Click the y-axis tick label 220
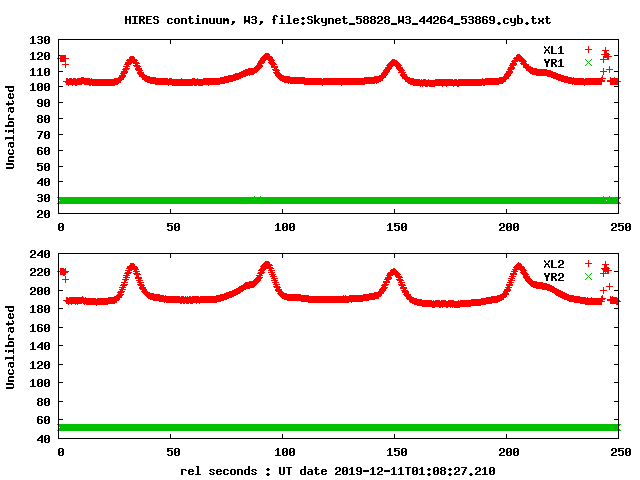 (x=40, y=272)
